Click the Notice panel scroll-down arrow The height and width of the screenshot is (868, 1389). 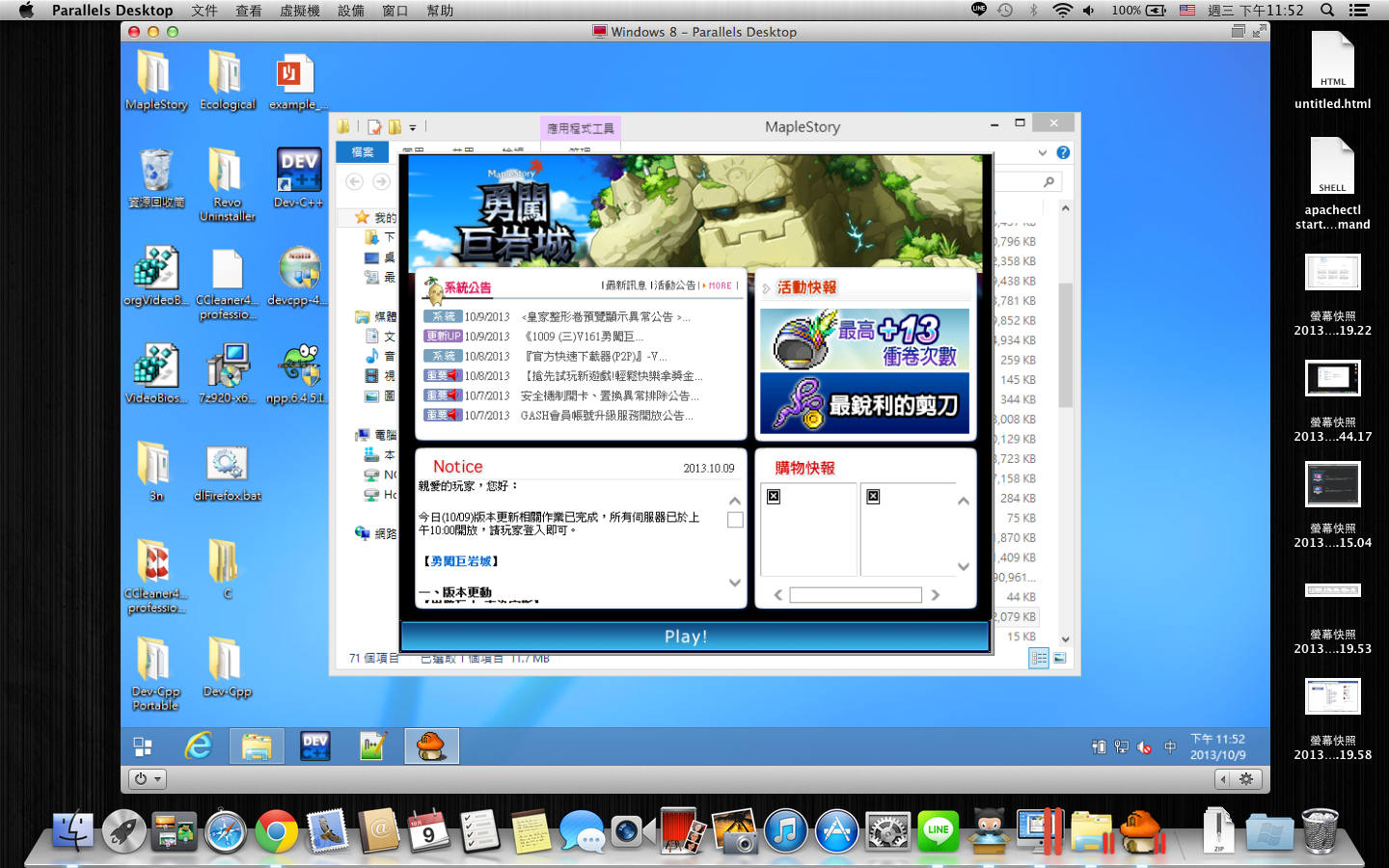pyautogui.click(x=735, y=583)
